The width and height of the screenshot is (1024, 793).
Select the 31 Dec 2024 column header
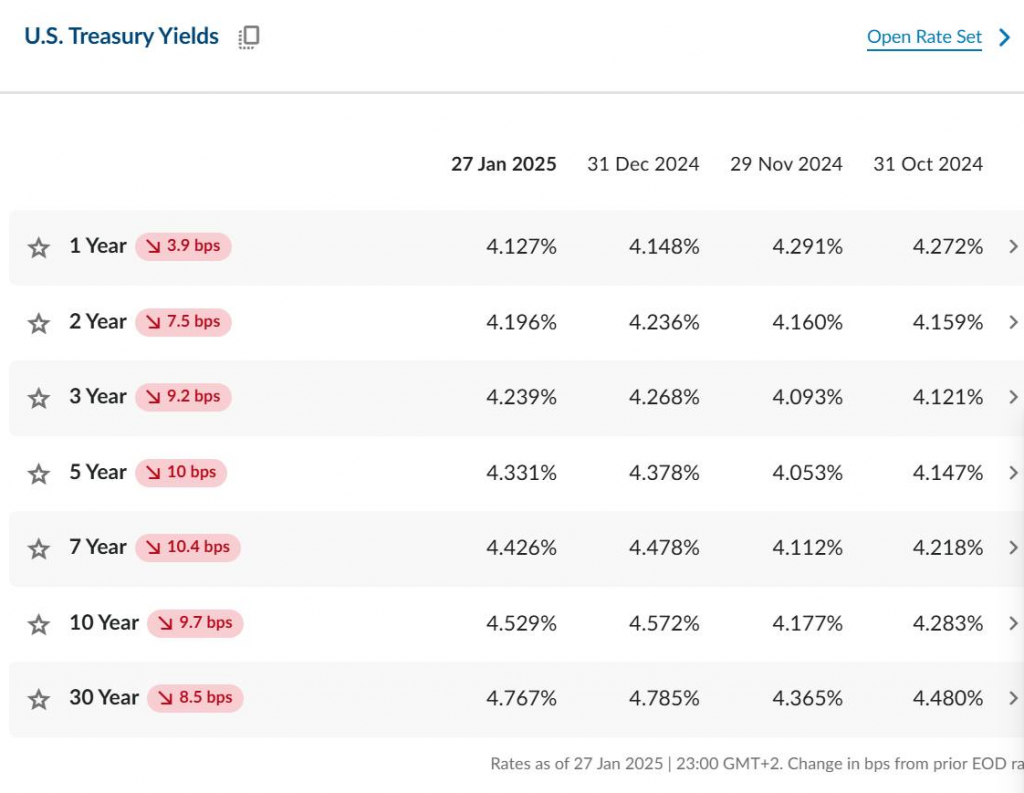coord(643,164)
